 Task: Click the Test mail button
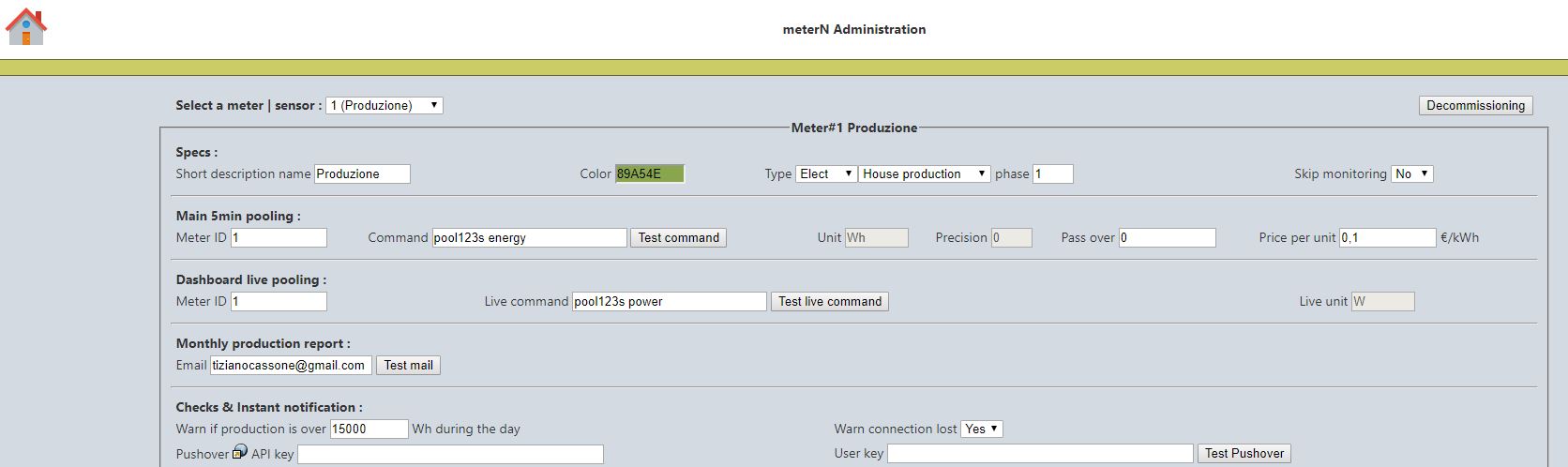tap(408, 365)
